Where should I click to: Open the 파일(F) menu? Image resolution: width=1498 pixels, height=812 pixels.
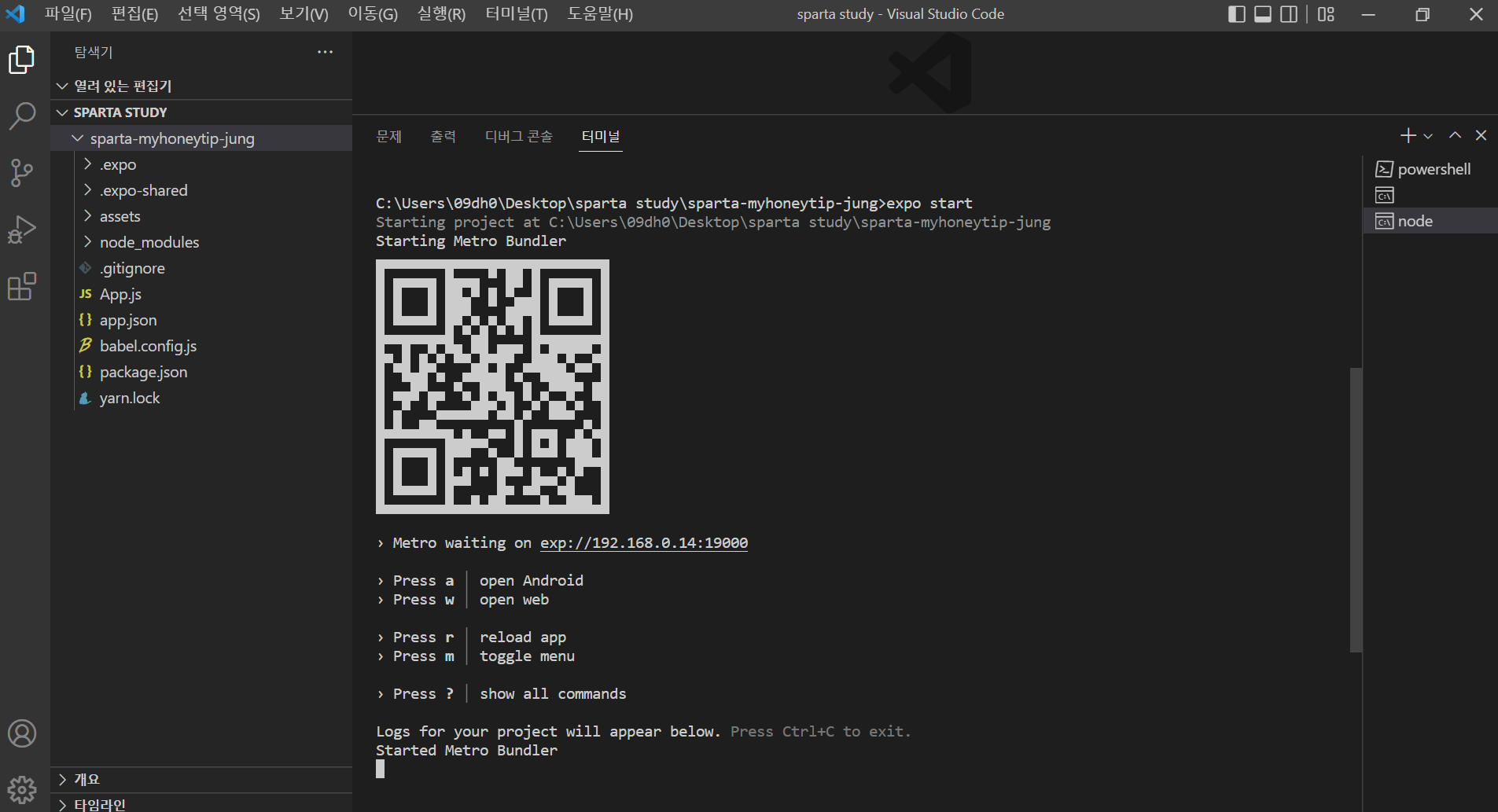coord(68,14)
